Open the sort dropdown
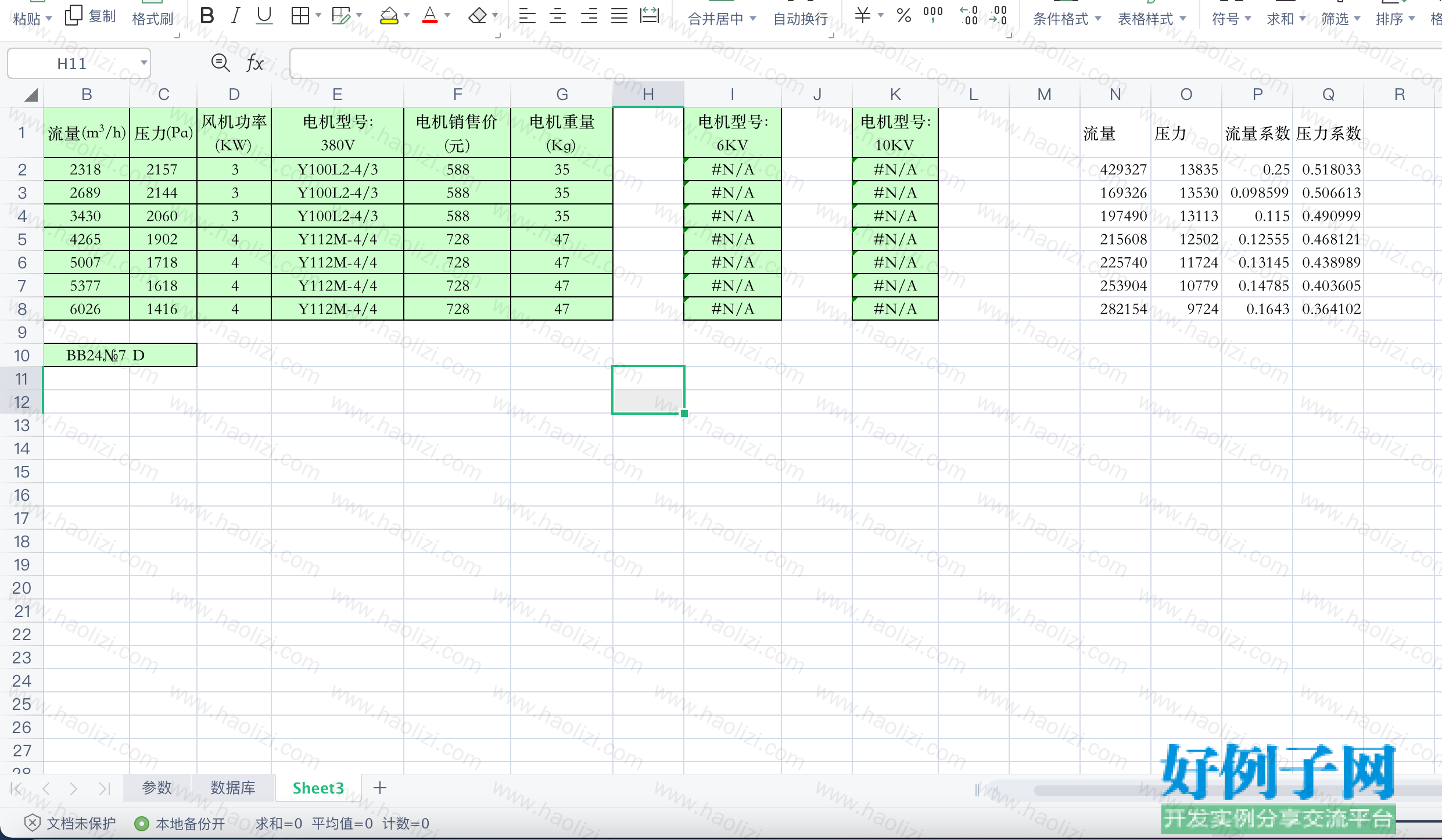The height and width of the screenshot is (840, 1442). tap(1412, 19)
